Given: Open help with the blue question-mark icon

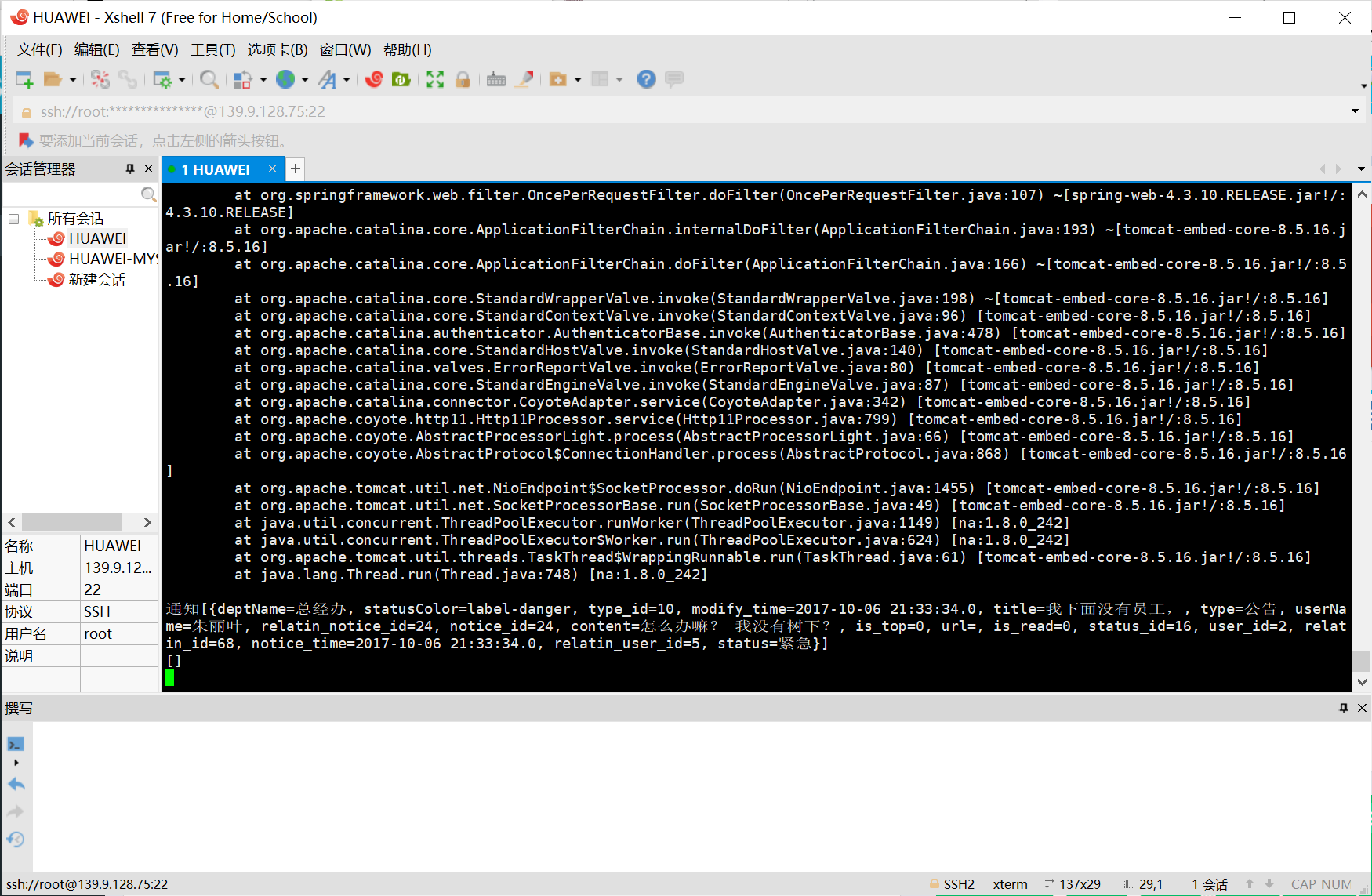Looking at the screenshot, I should 646,79.
